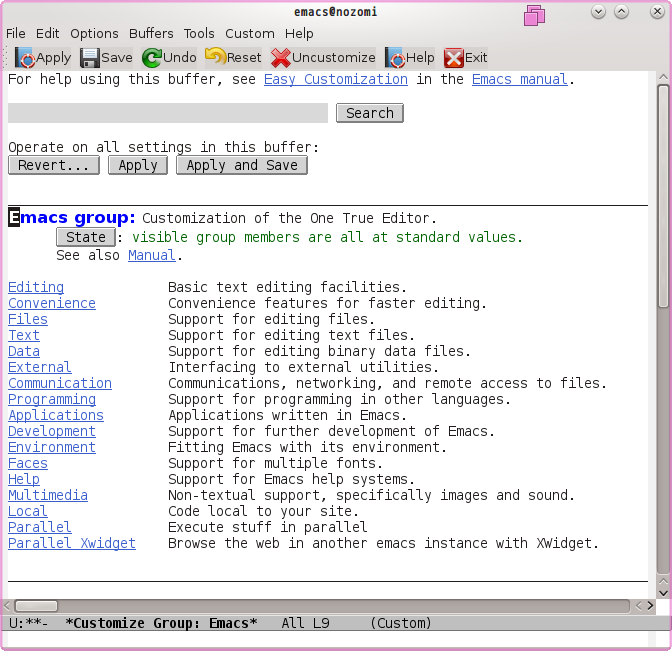Open the Development group link

(52, 431)
